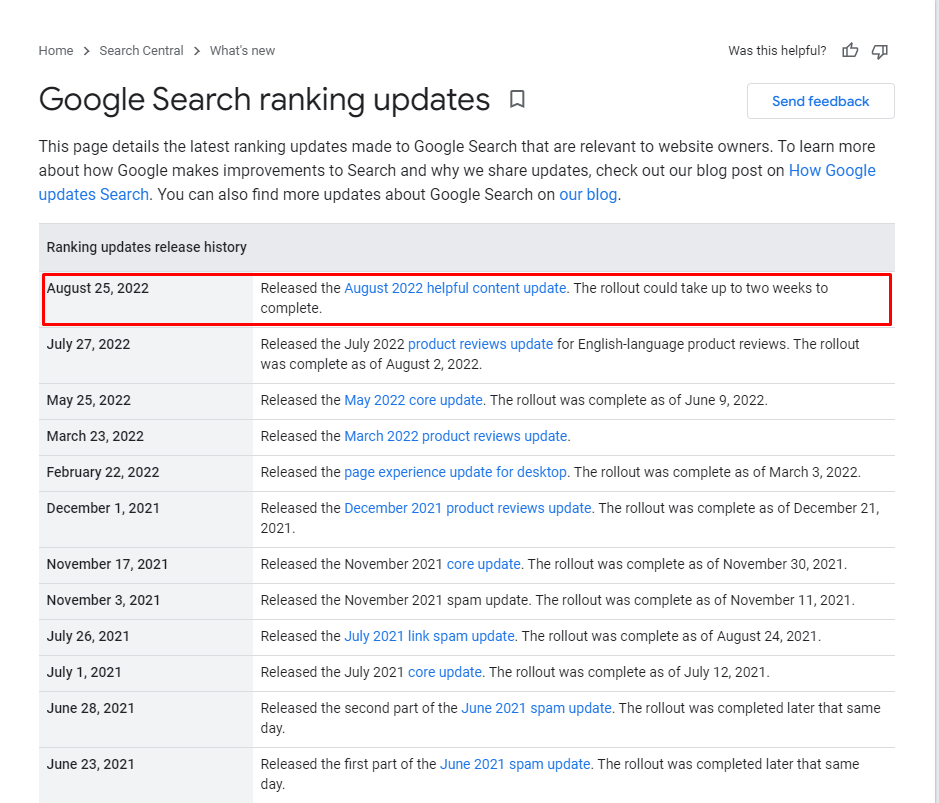
Task: Click 'Released the November 2021 spam update' text
Action: coord(395,600)
